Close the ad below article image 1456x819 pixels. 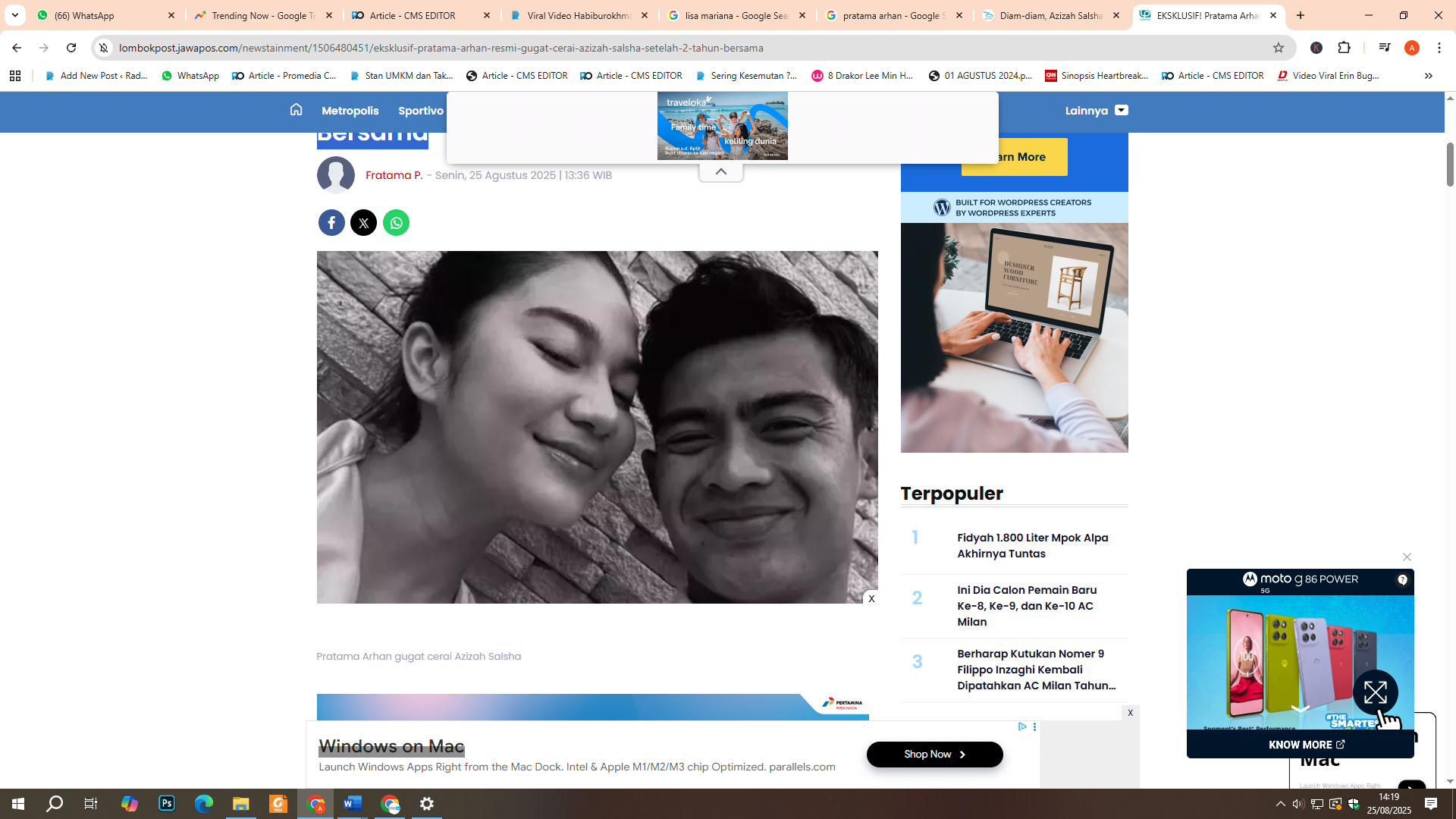pyautogui.click(x=871, y=598)
